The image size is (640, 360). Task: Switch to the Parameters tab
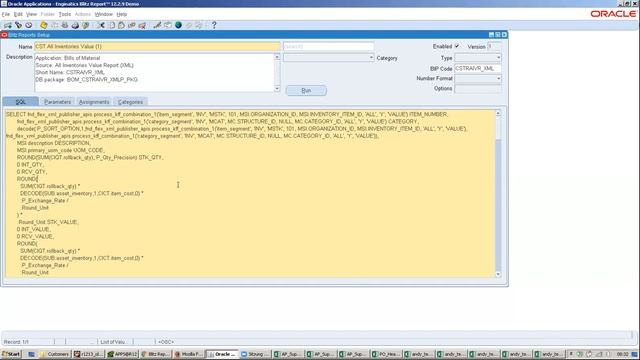[x=58, y=102]
